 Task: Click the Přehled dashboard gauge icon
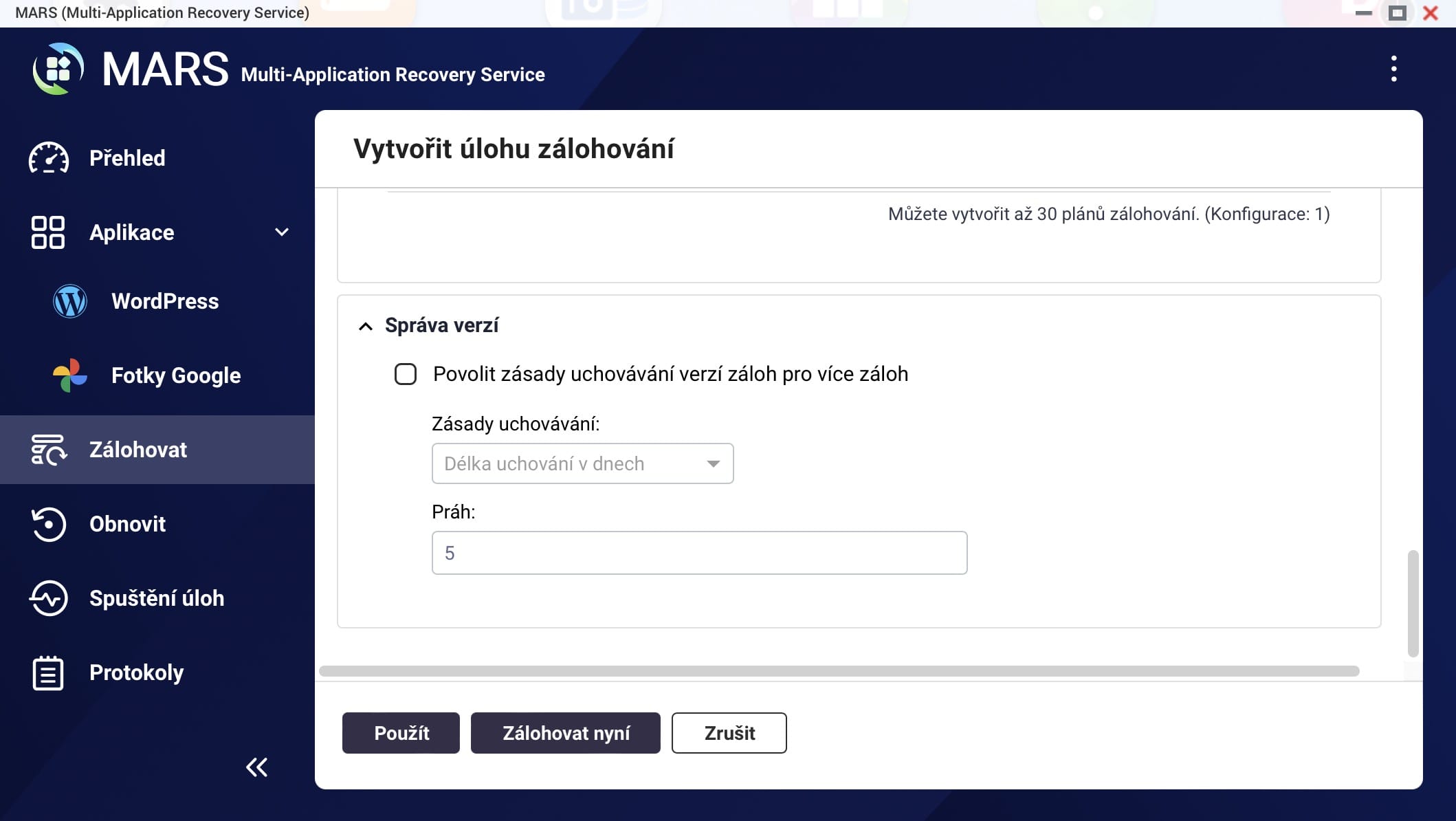pos(49,158)
